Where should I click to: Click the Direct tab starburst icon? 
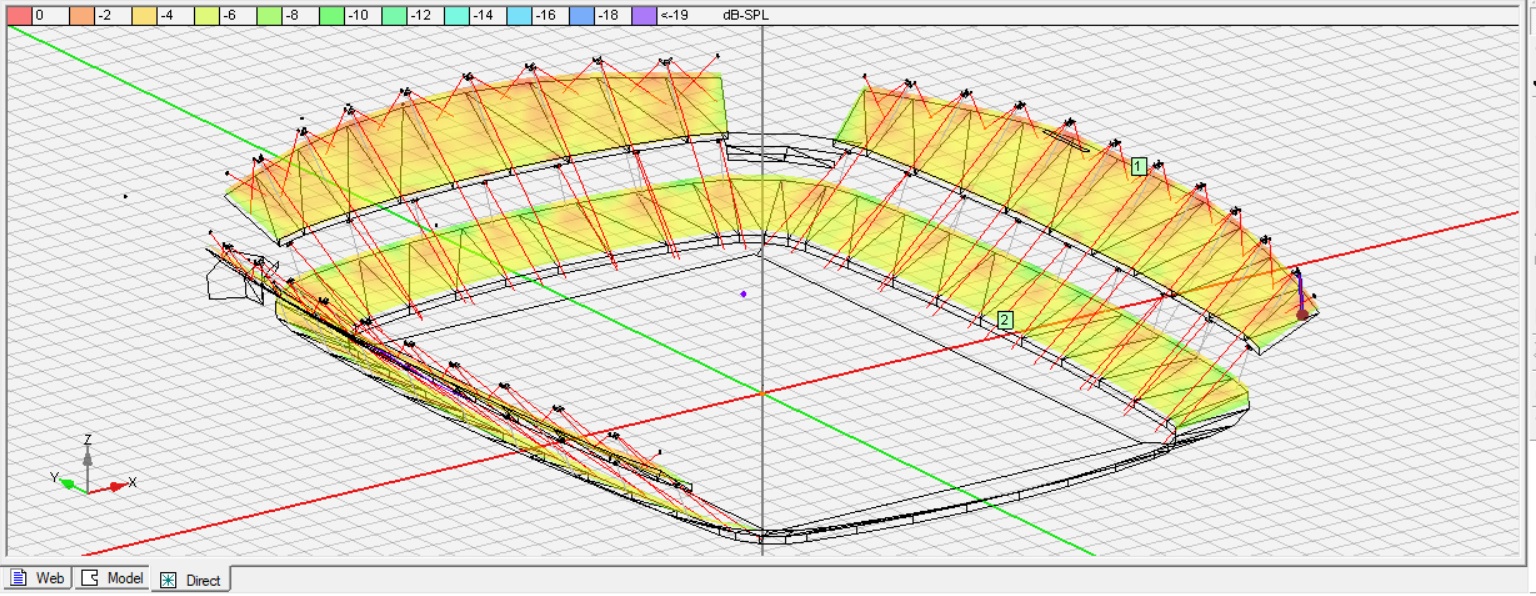[x=168, y=580]
